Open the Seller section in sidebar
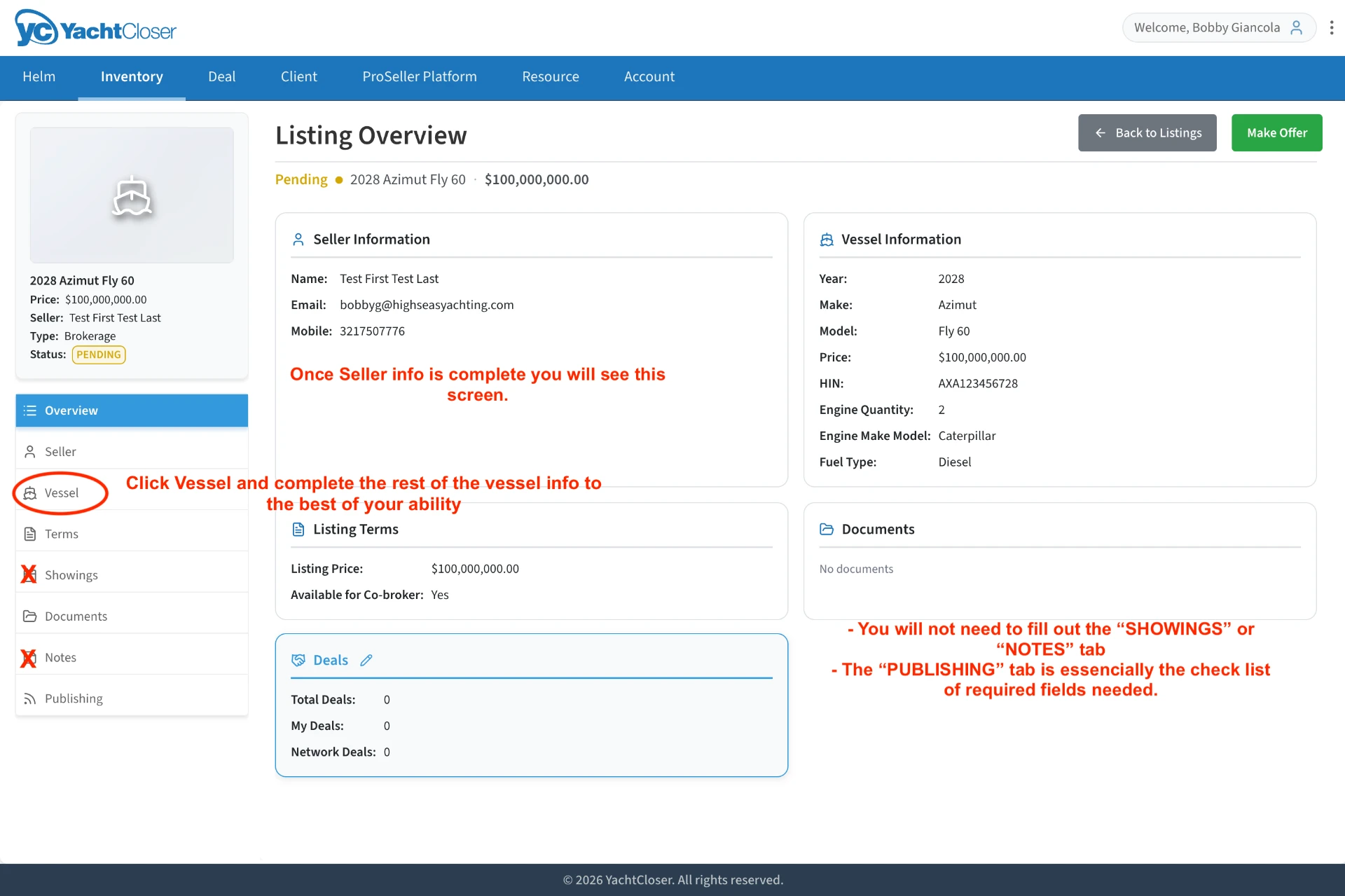The height and width of the screenshot is (896, 1345). [132, 452]
